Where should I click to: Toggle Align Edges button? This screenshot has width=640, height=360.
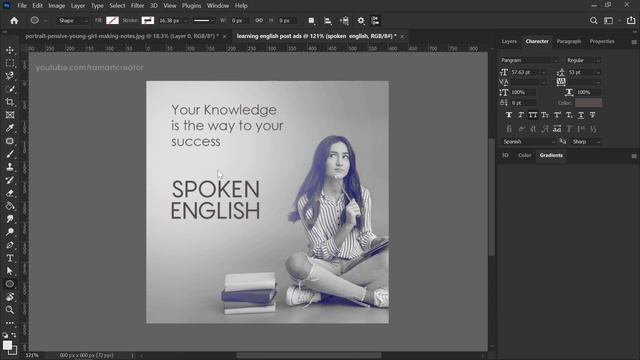coord(375,20)
